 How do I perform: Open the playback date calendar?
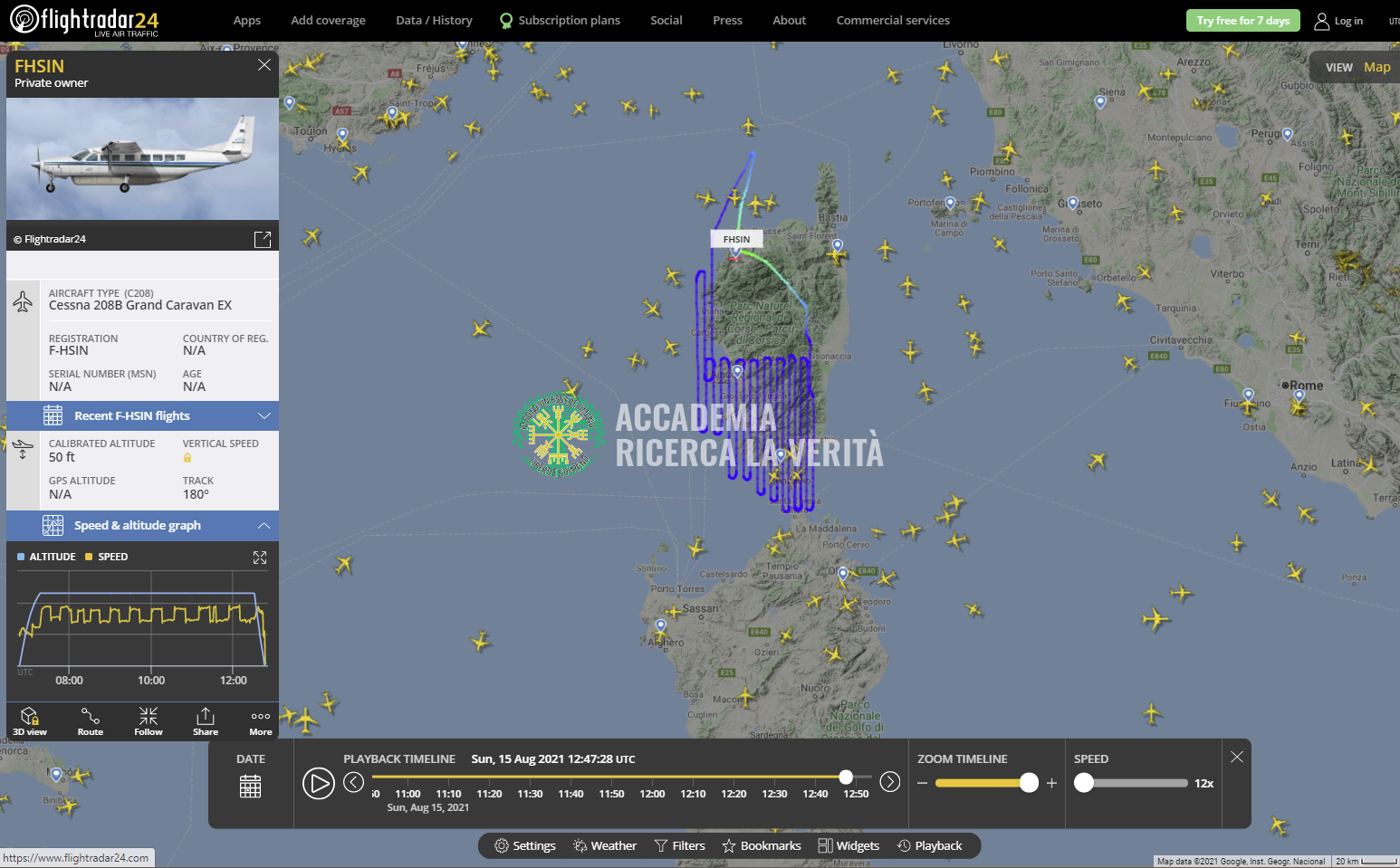[251, 786]
